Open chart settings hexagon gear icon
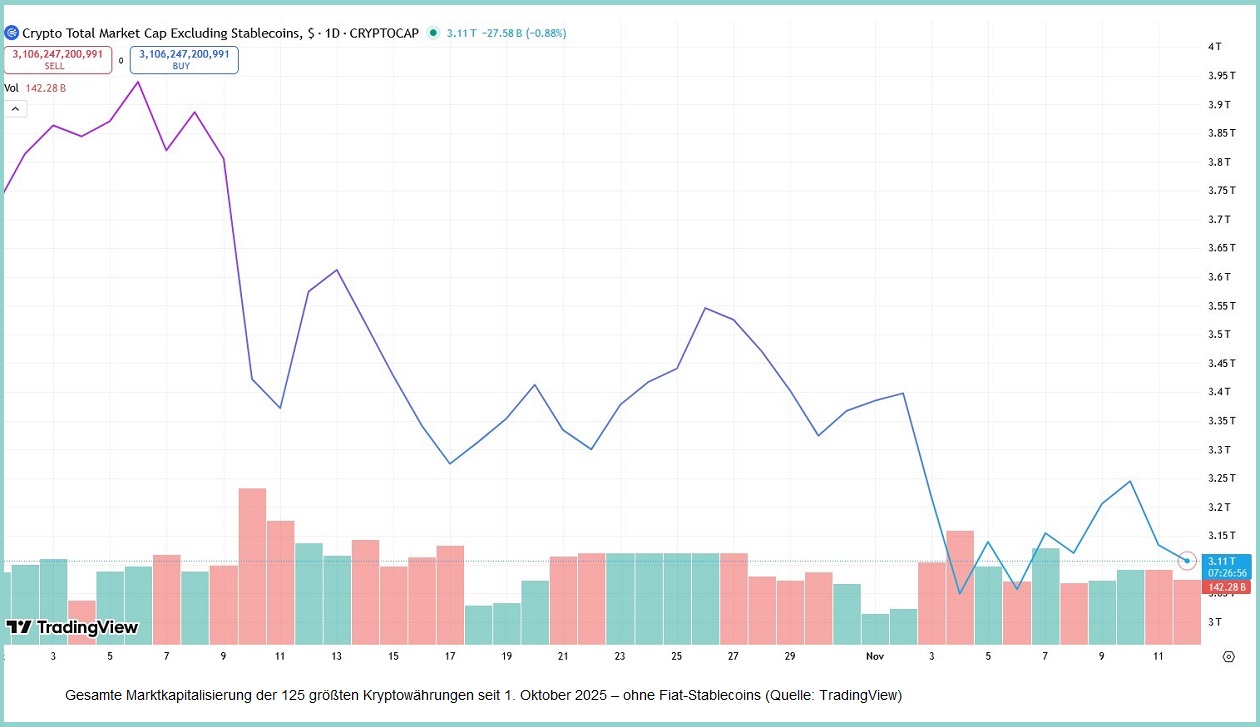The height and width of the screenshot is (727, 1260). click(x=1228, y=656)
